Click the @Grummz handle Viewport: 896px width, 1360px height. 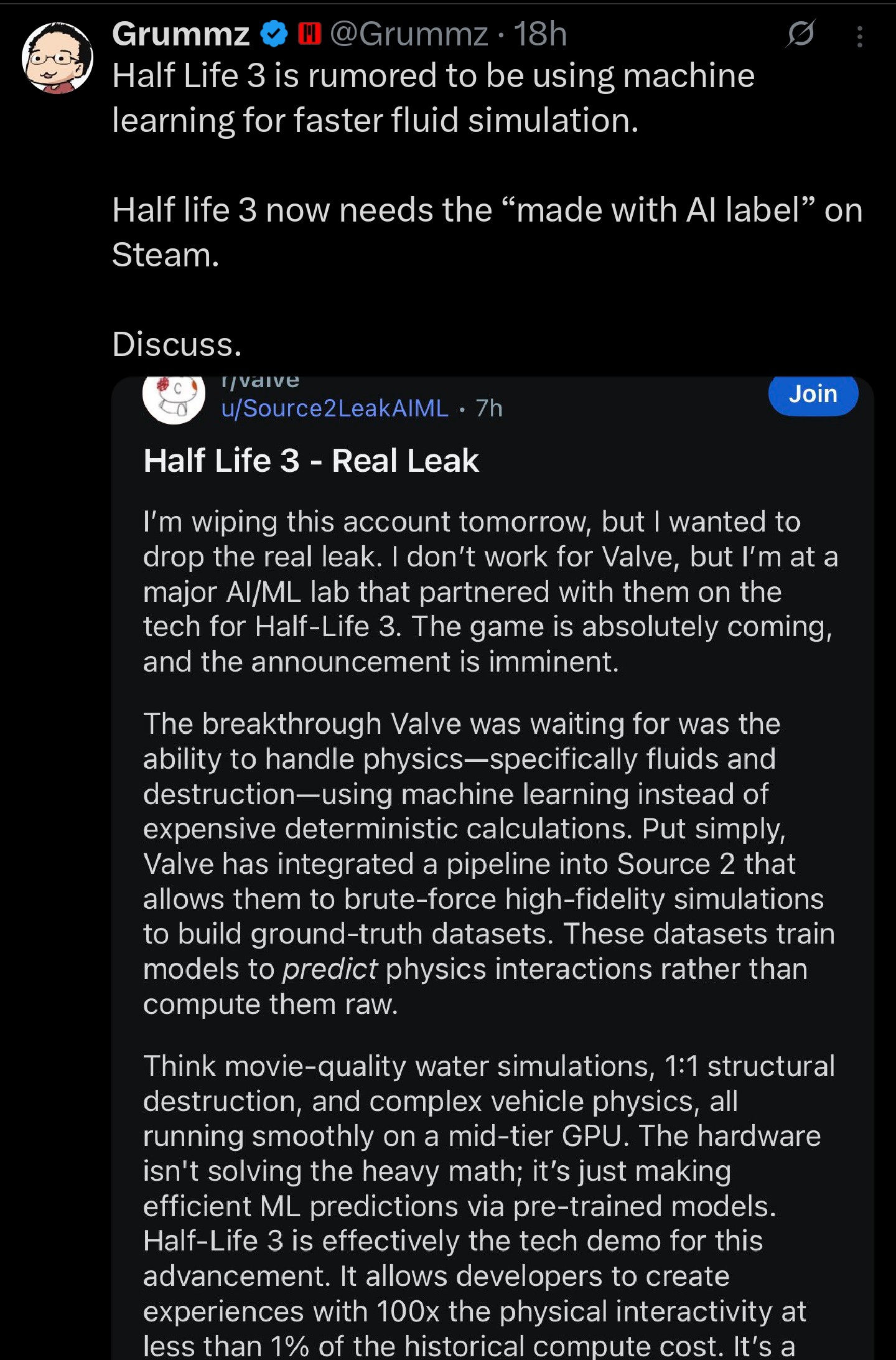(x=408, y=34)
